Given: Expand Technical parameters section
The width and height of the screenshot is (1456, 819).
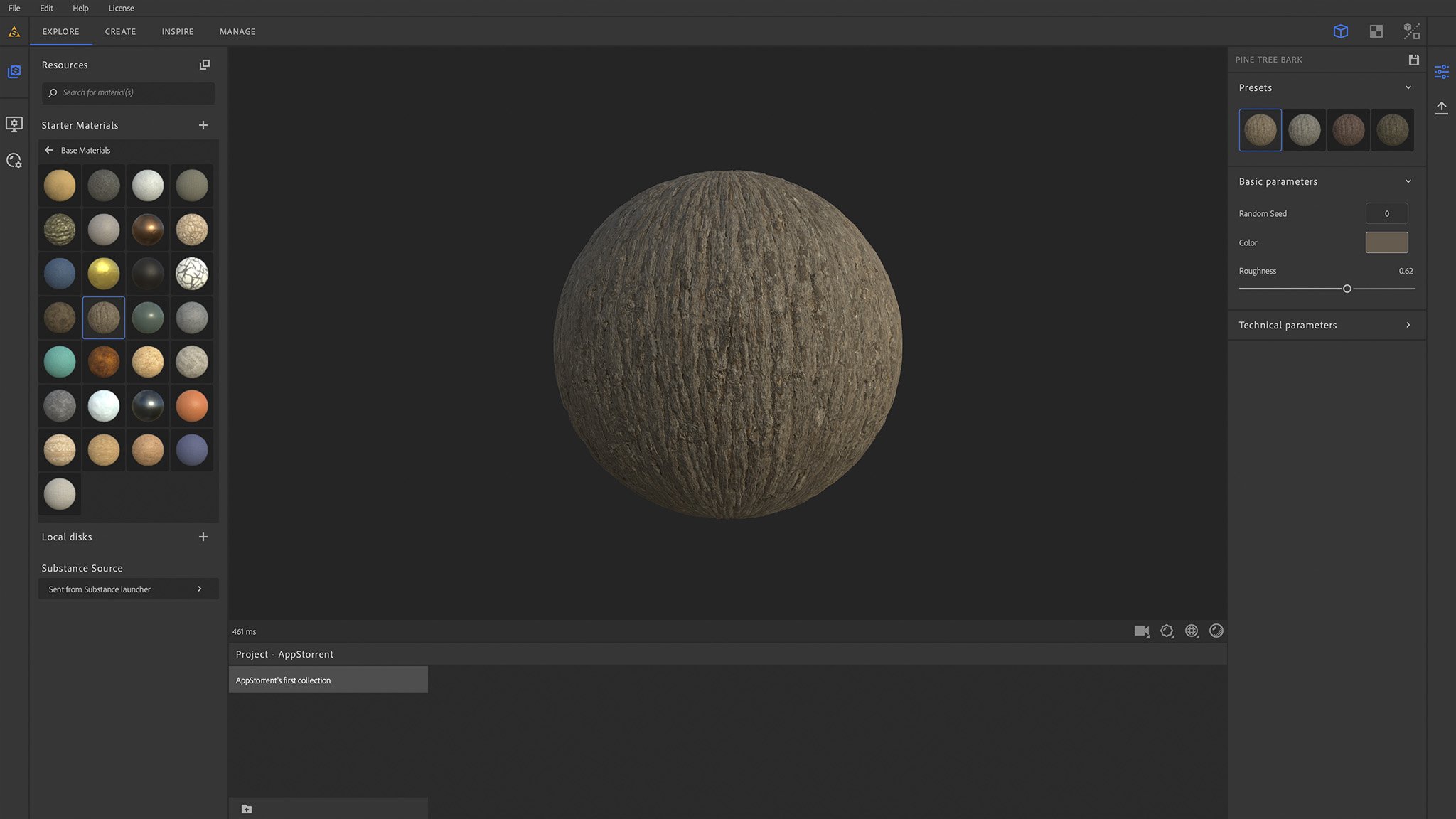Looking at the screenshot, I should [x=1408, y=325].
